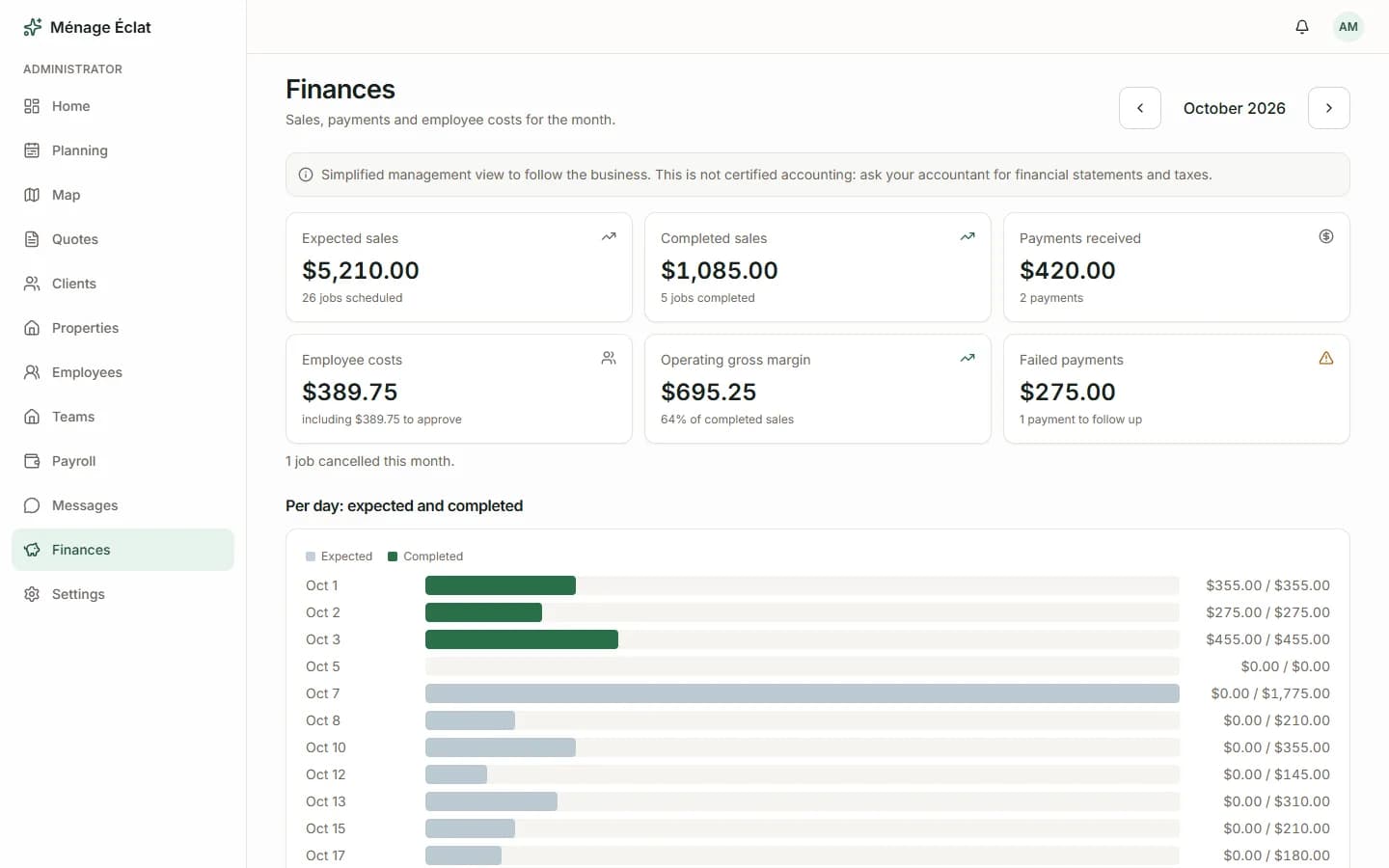
Task: Click the people icon on Employee costs card
Action: tap(609, 358)
